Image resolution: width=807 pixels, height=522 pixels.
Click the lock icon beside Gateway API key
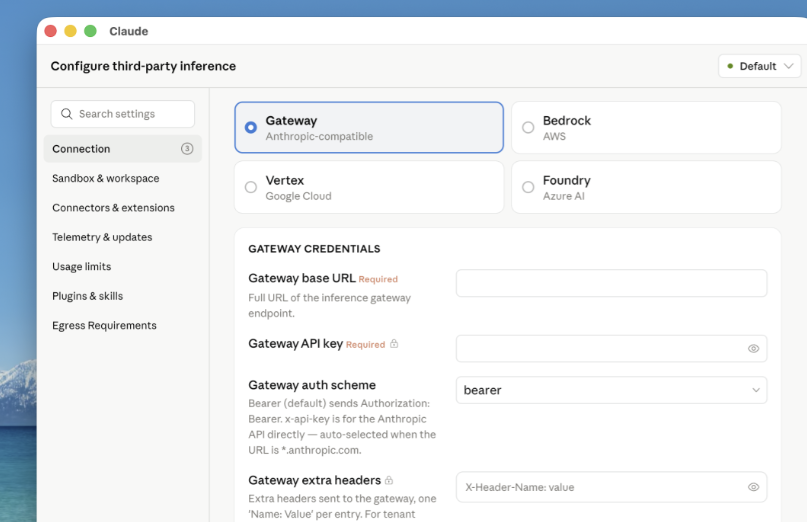pos(394,343)
